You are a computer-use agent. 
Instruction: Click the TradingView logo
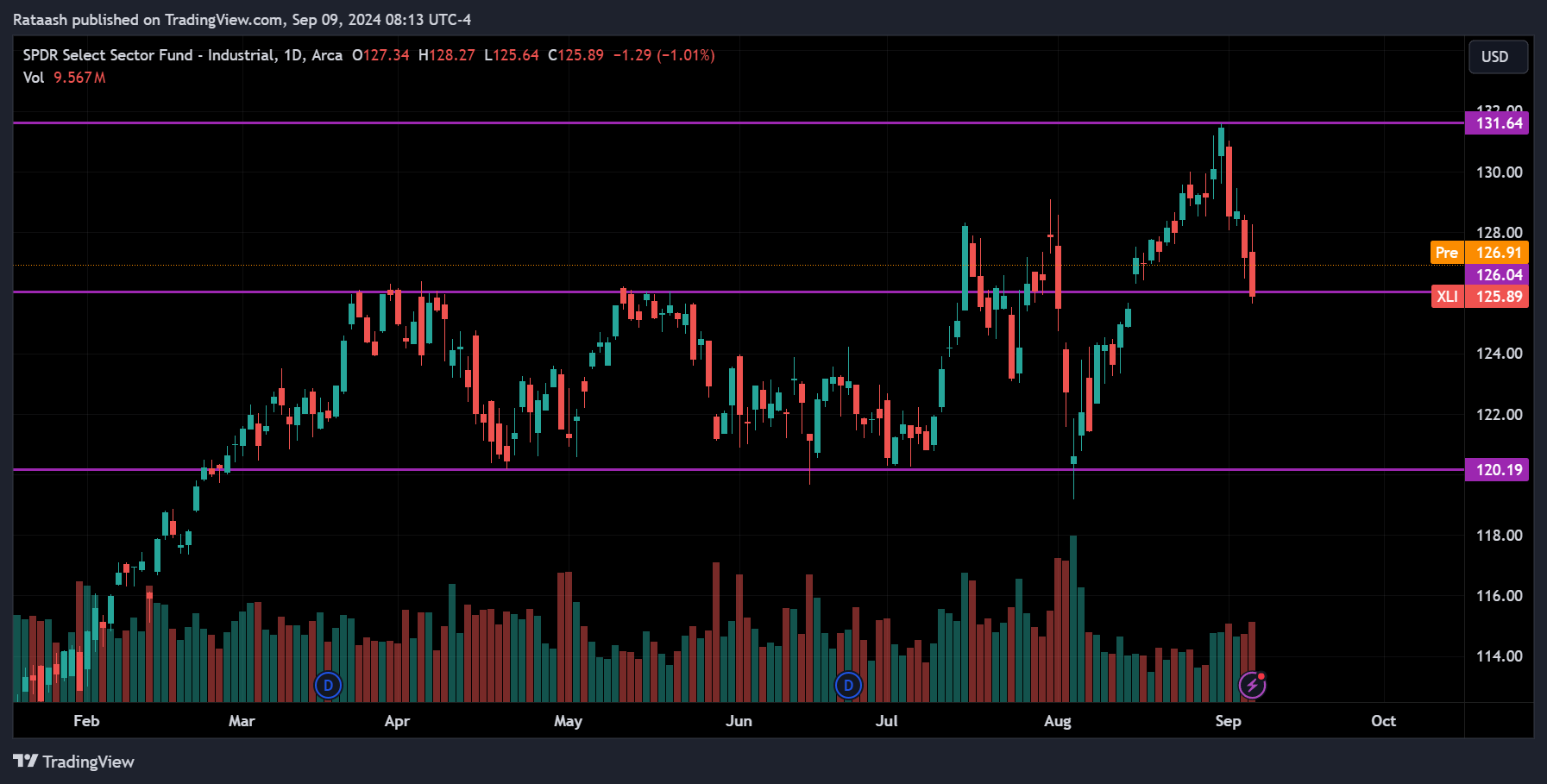pos(74,762)
